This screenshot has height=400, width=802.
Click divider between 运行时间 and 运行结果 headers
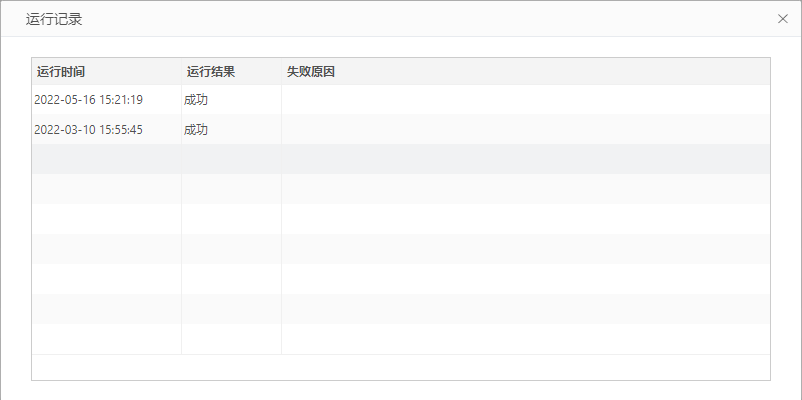click(x=181, y=72)
